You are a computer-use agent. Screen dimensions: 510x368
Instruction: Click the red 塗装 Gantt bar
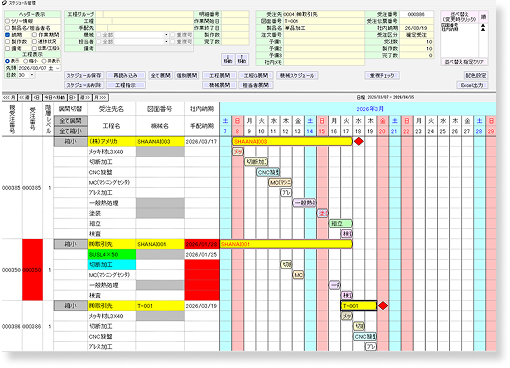pyautogui.click(x=323, y=213)
